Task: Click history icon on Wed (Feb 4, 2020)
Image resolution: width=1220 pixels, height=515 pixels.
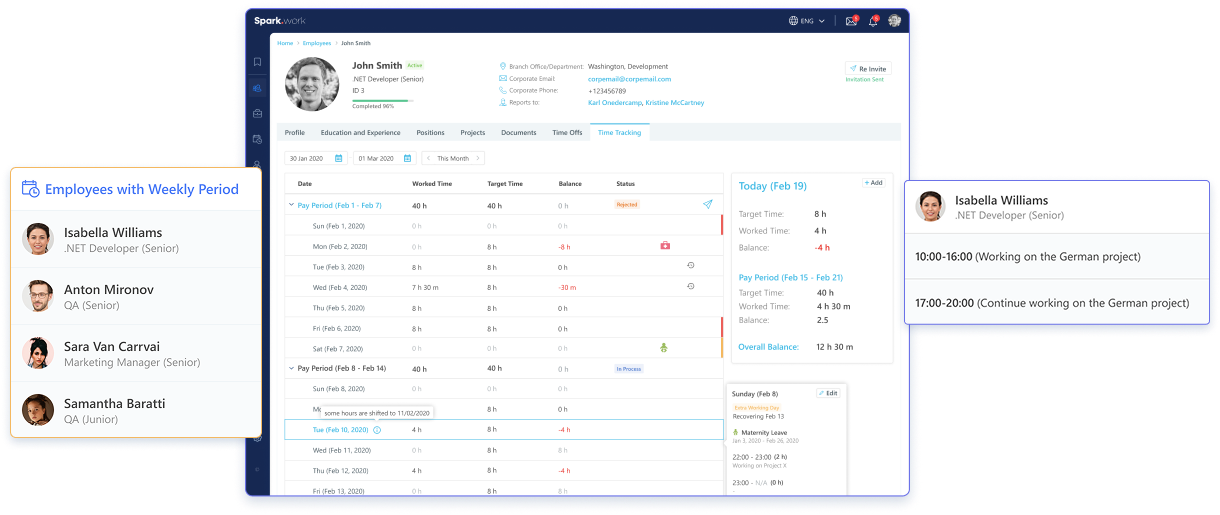Action: coord(690,286)
